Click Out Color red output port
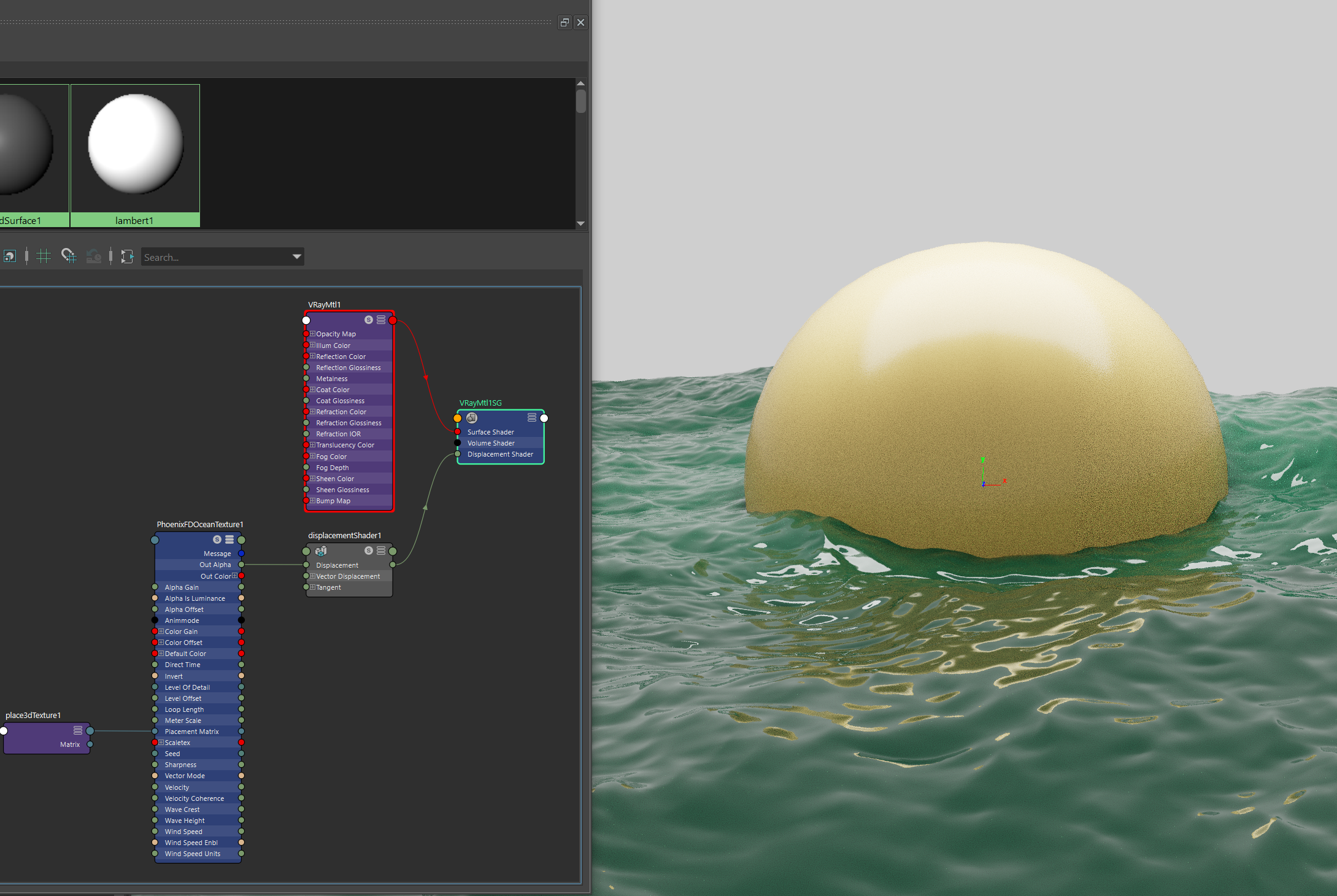 point(242,576)
